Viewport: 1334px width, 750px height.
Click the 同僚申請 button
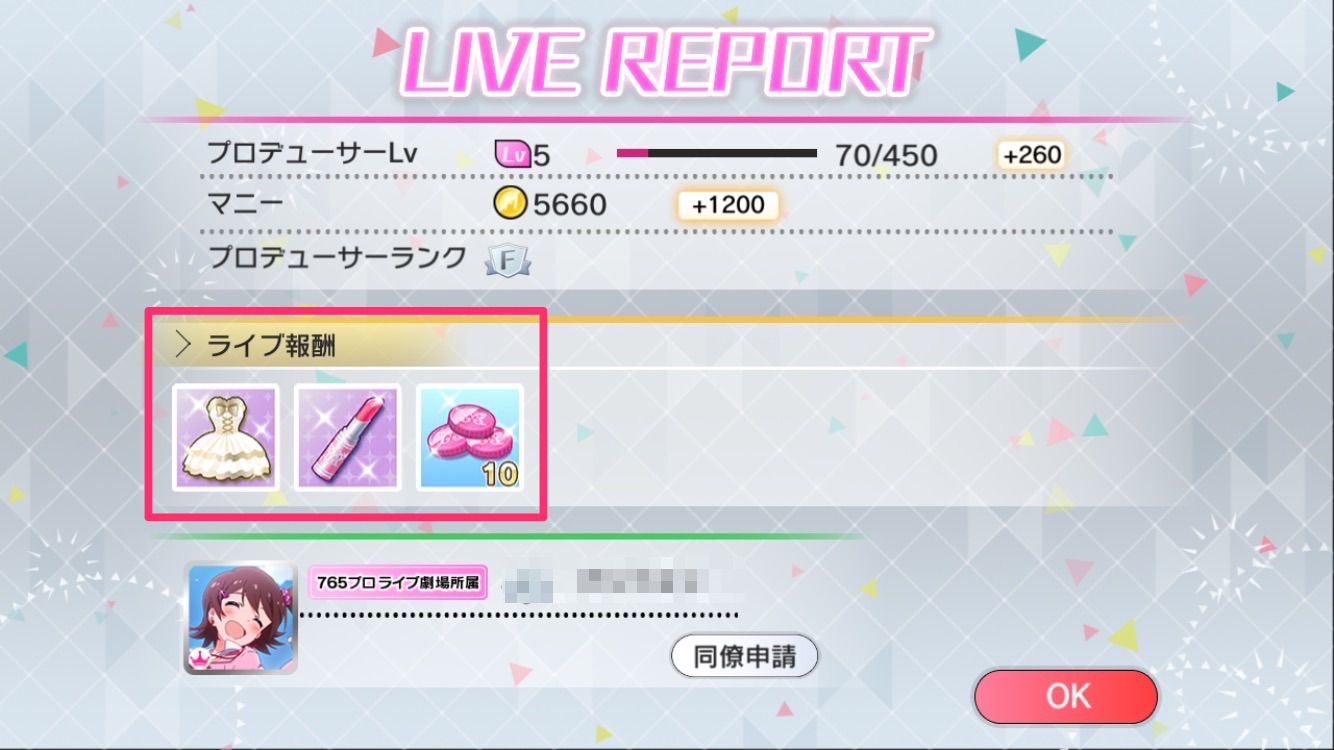(743, 657)
